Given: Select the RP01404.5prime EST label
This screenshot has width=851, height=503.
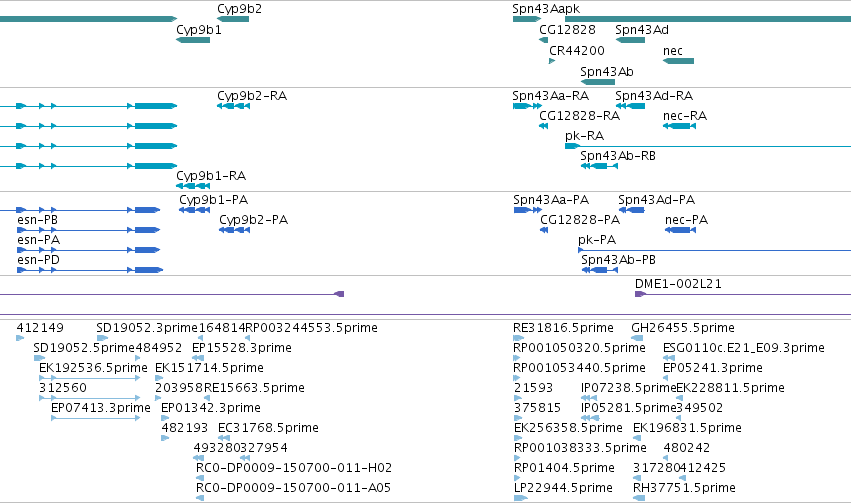Looking at the screenshot, I should click(x=564, y=468).
